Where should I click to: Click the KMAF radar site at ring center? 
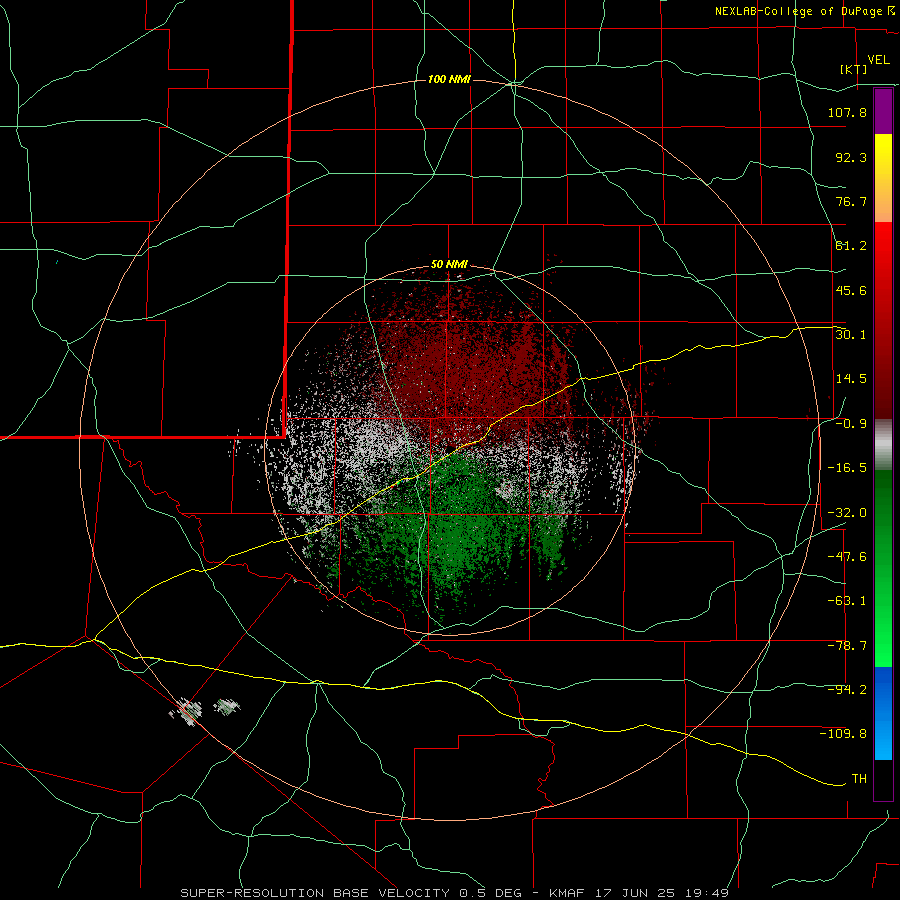coord(449,449)
